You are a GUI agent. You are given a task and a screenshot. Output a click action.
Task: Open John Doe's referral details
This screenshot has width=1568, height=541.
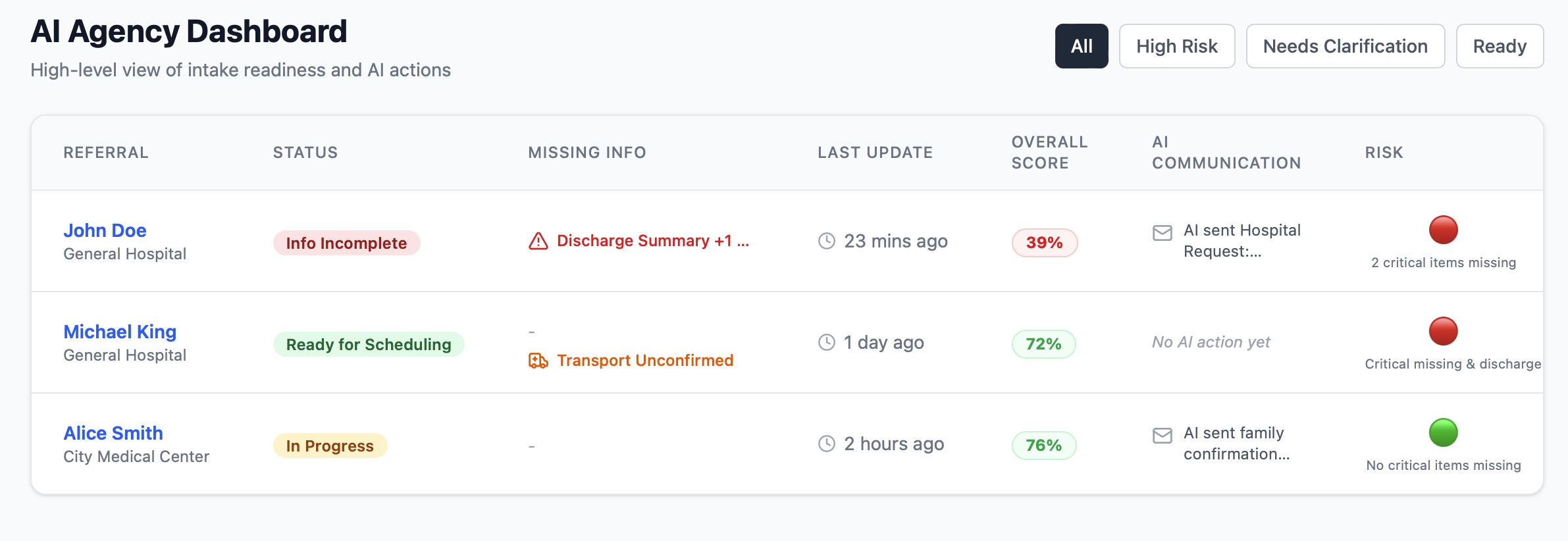[105, 230]
